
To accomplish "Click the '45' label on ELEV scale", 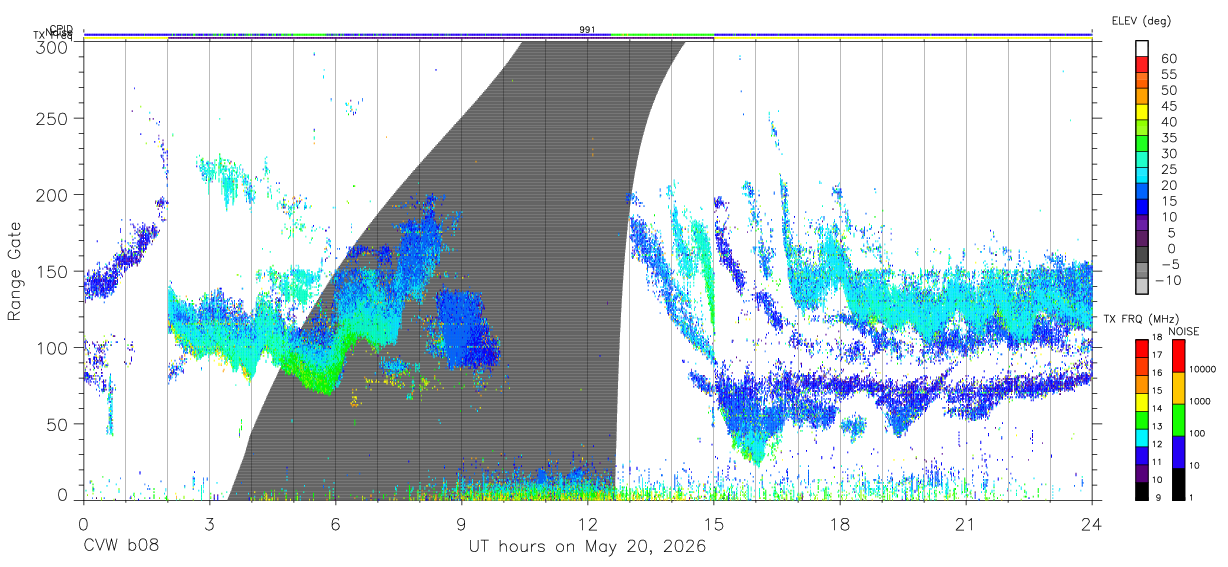I will coord(1168,106).
